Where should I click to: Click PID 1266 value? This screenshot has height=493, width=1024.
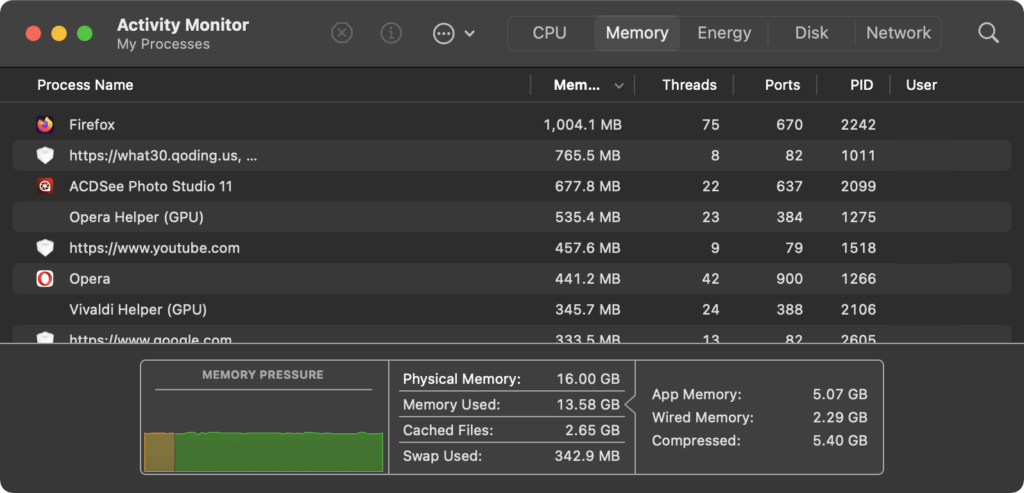coord(859,279)
